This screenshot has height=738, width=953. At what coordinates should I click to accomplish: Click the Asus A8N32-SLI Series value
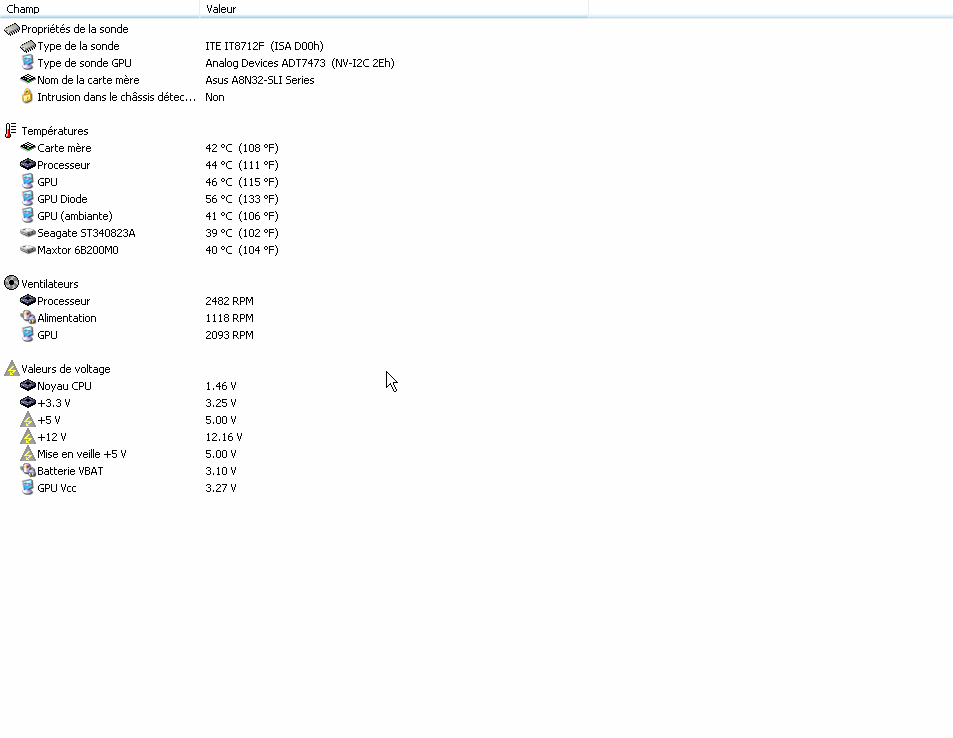pos(260,80)
